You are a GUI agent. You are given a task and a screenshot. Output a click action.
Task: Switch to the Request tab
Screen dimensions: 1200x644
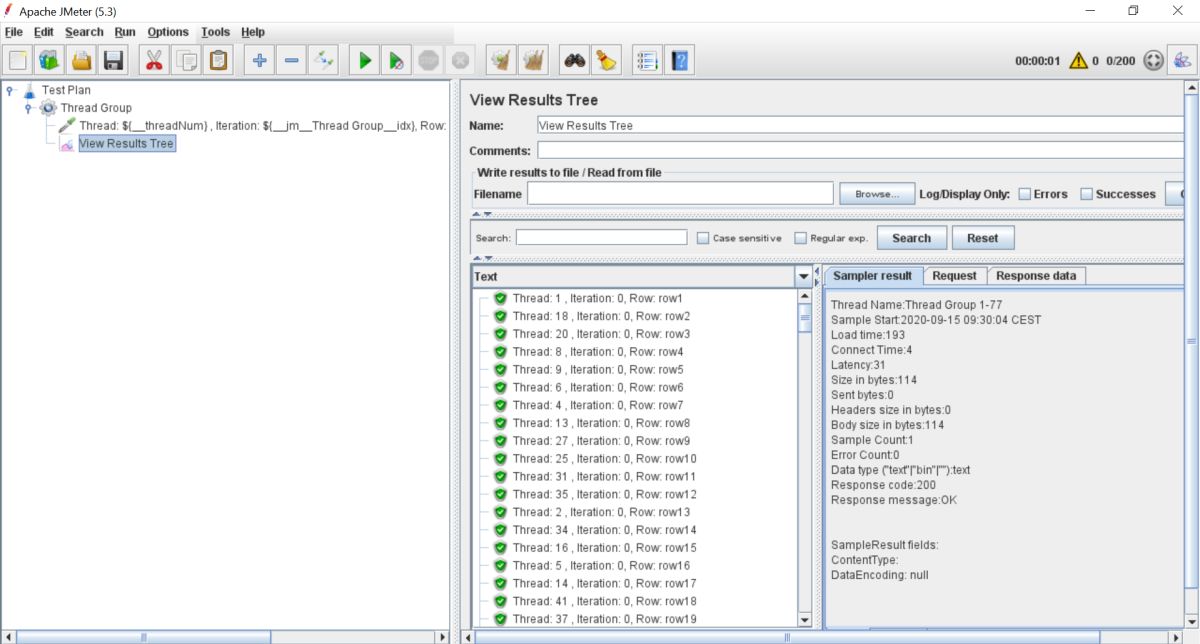954,276
